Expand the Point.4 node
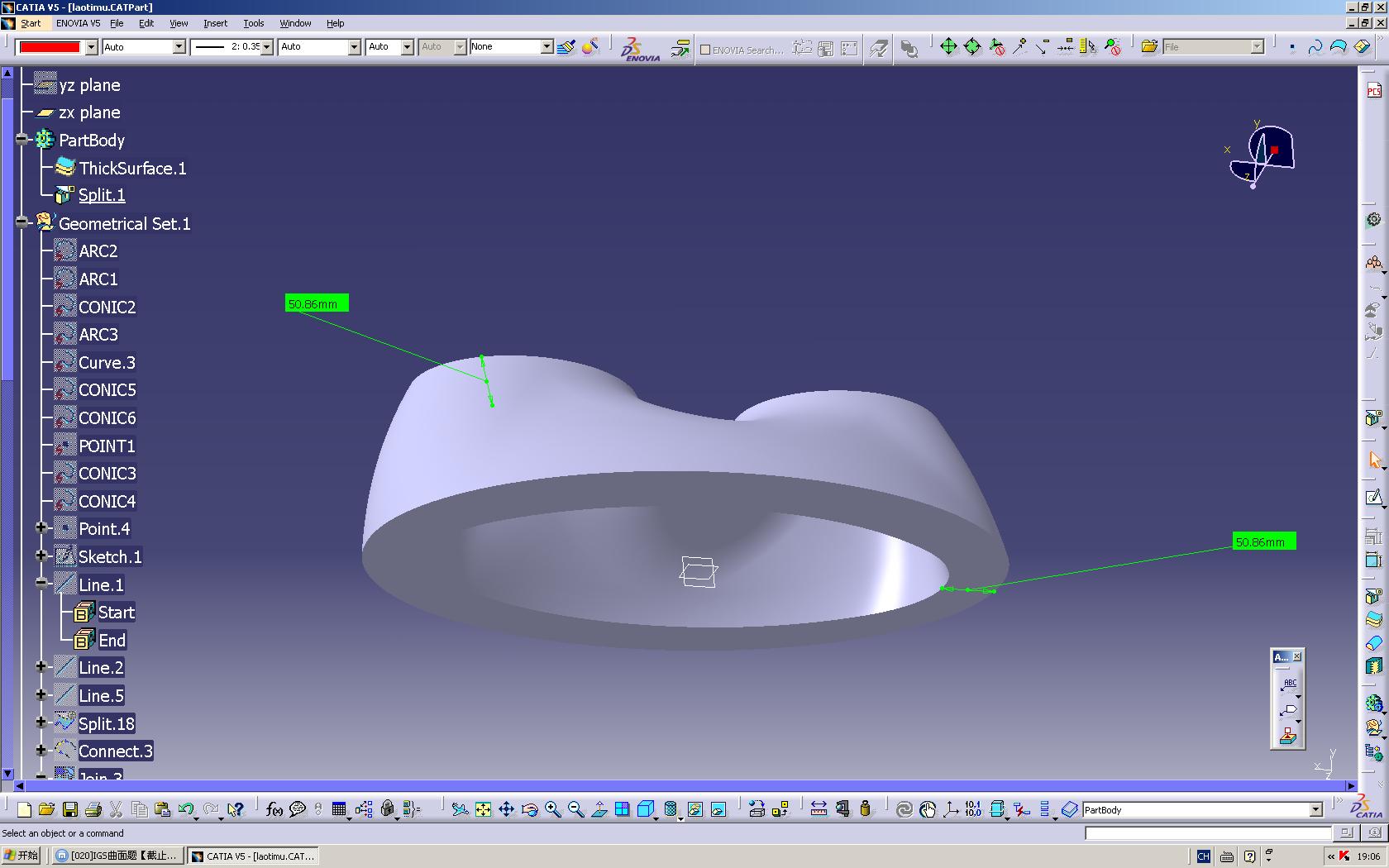This screenshot has height=868, width=1389. (41, 527)
